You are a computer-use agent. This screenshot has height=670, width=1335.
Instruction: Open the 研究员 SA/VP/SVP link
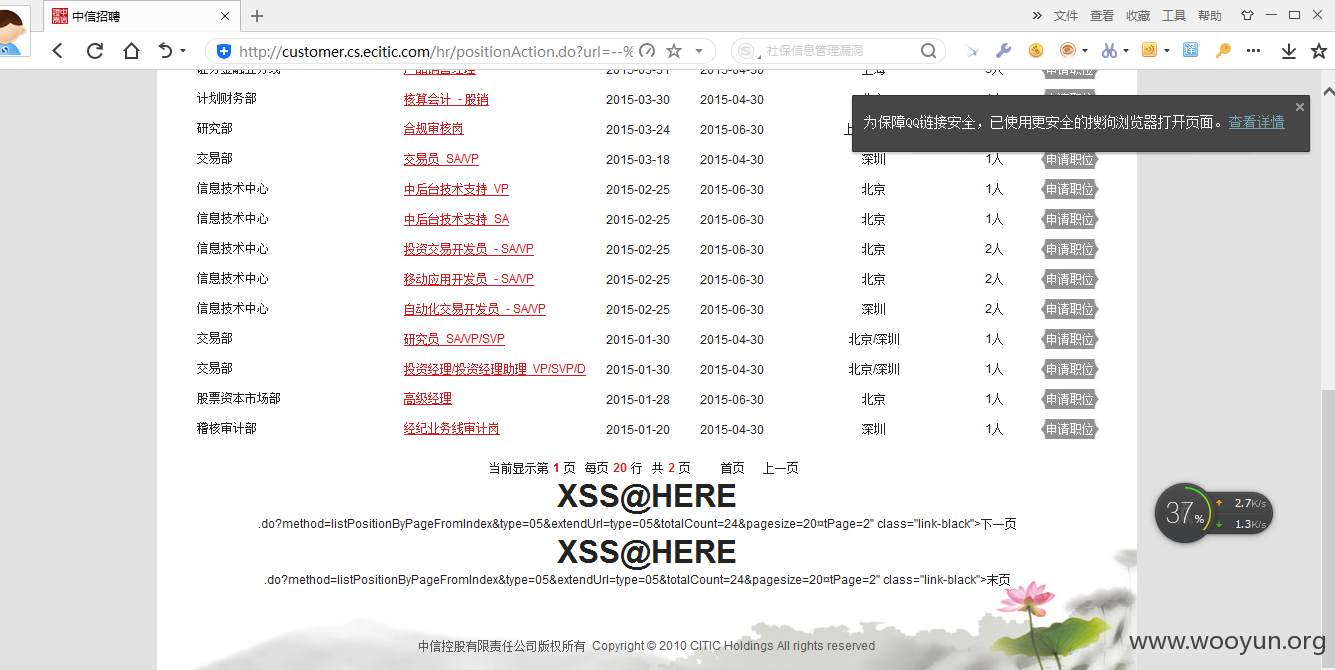point(454,339)
